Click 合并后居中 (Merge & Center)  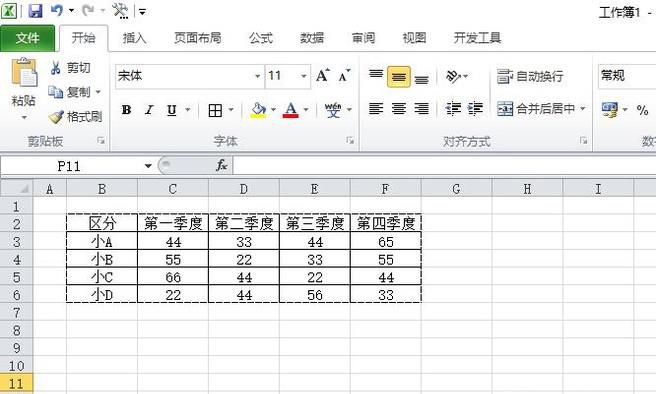point(536,109)
